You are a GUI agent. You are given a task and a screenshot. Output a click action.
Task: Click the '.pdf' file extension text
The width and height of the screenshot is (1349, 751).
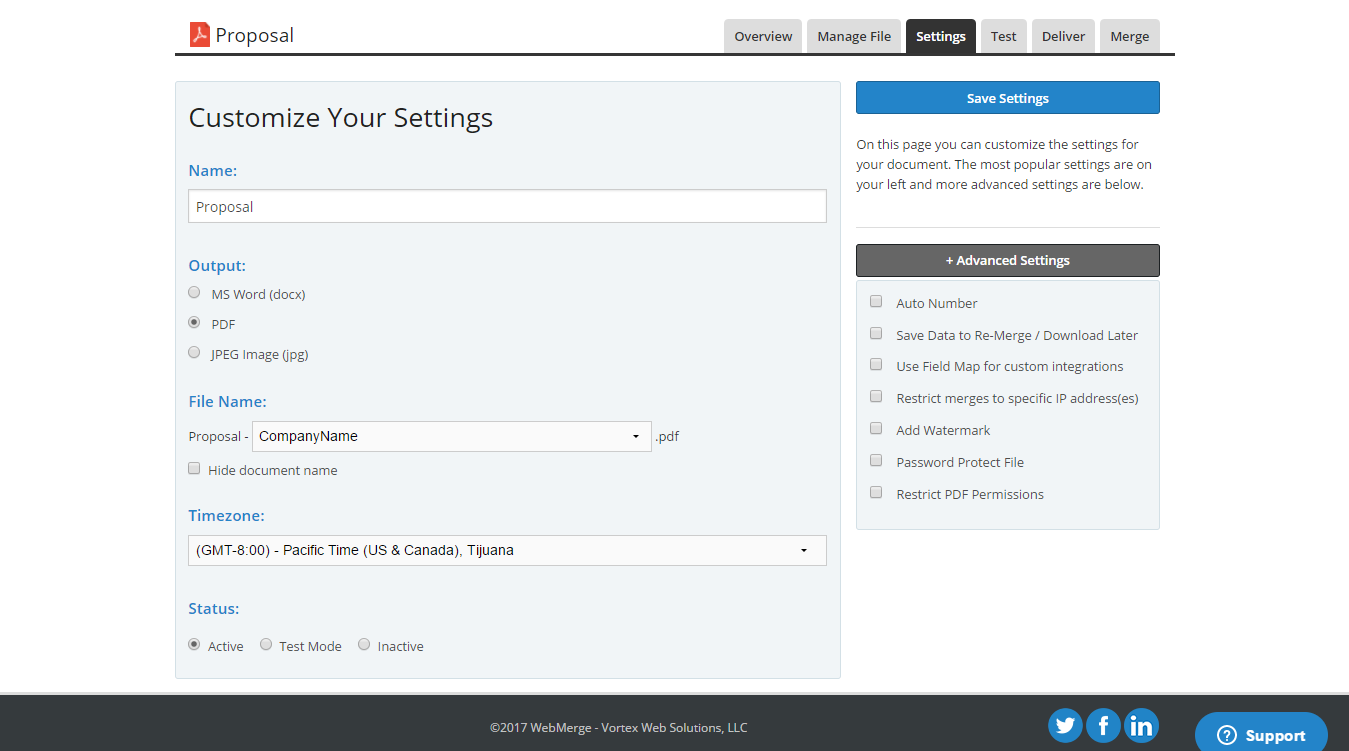point(667,437)
